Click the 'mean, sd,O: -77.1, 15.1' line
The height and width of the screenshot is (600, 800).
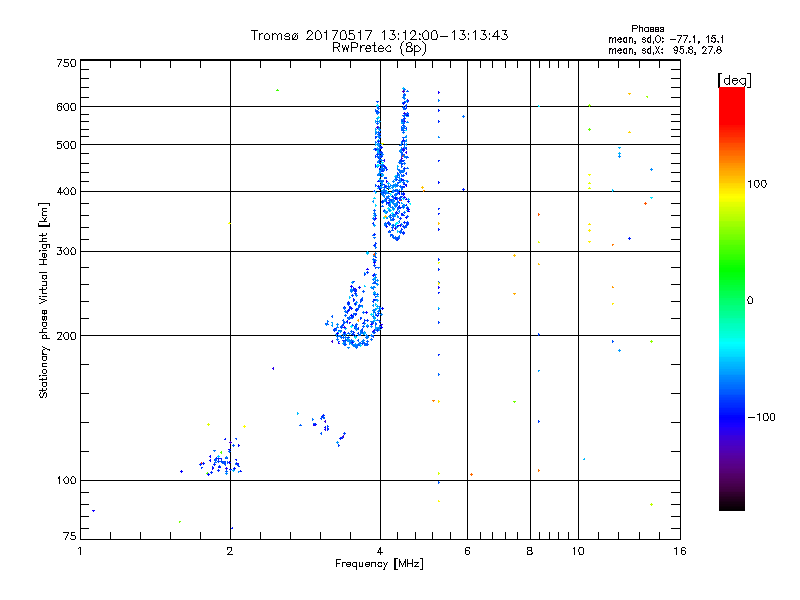point(666,39)
